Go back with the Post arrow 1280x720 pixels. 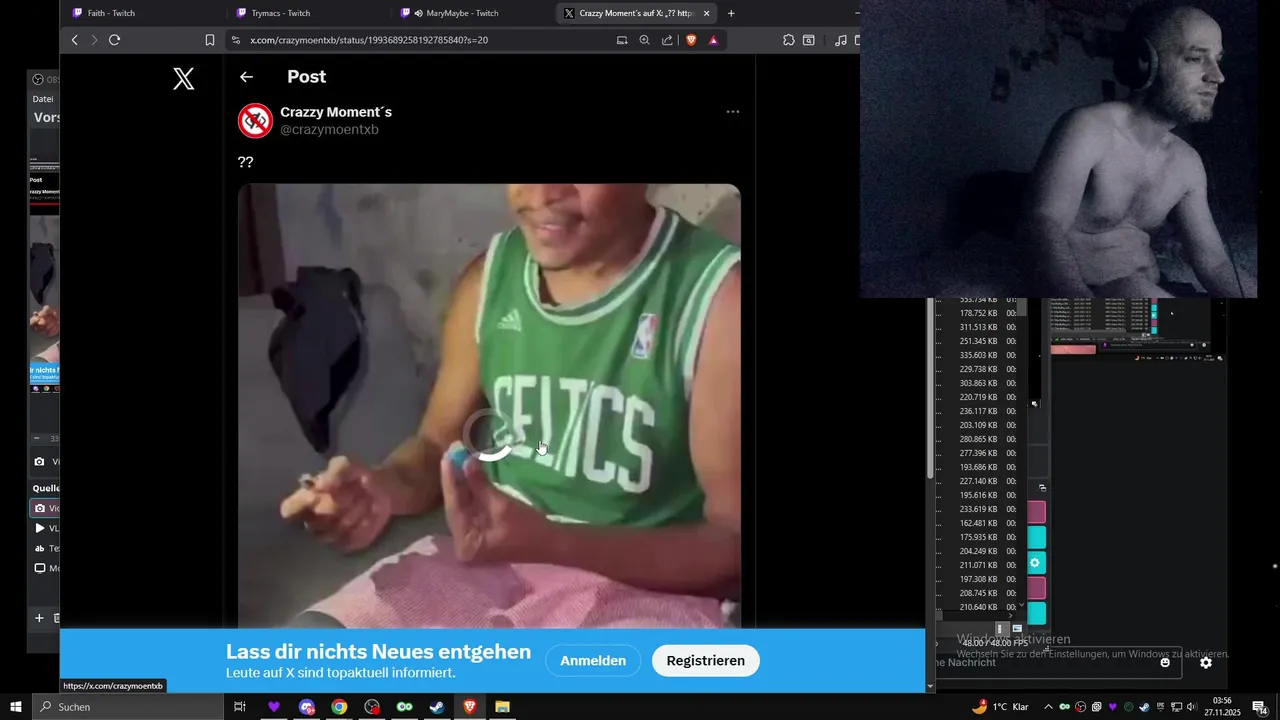click(x=246, y=77)
